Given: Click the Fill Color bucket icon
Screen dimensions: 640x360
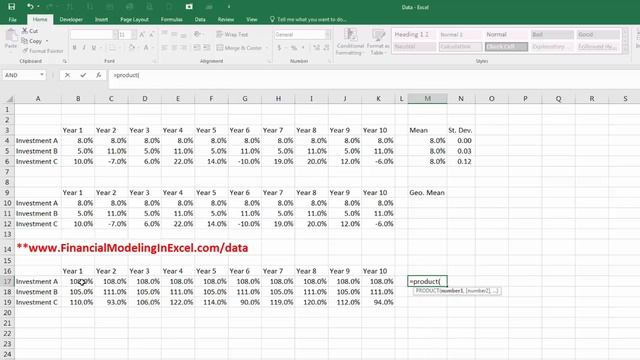Looking at the screenshot, I should click(131, 48).
